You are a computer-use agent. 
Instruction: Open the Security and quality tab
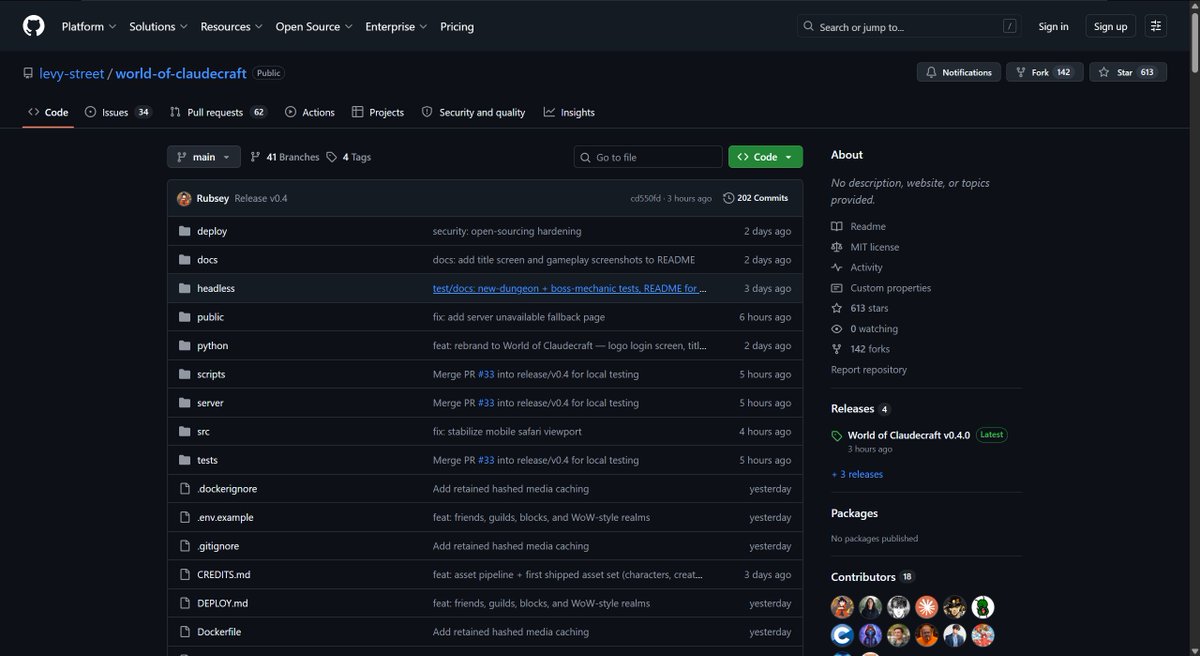point(473,112)
